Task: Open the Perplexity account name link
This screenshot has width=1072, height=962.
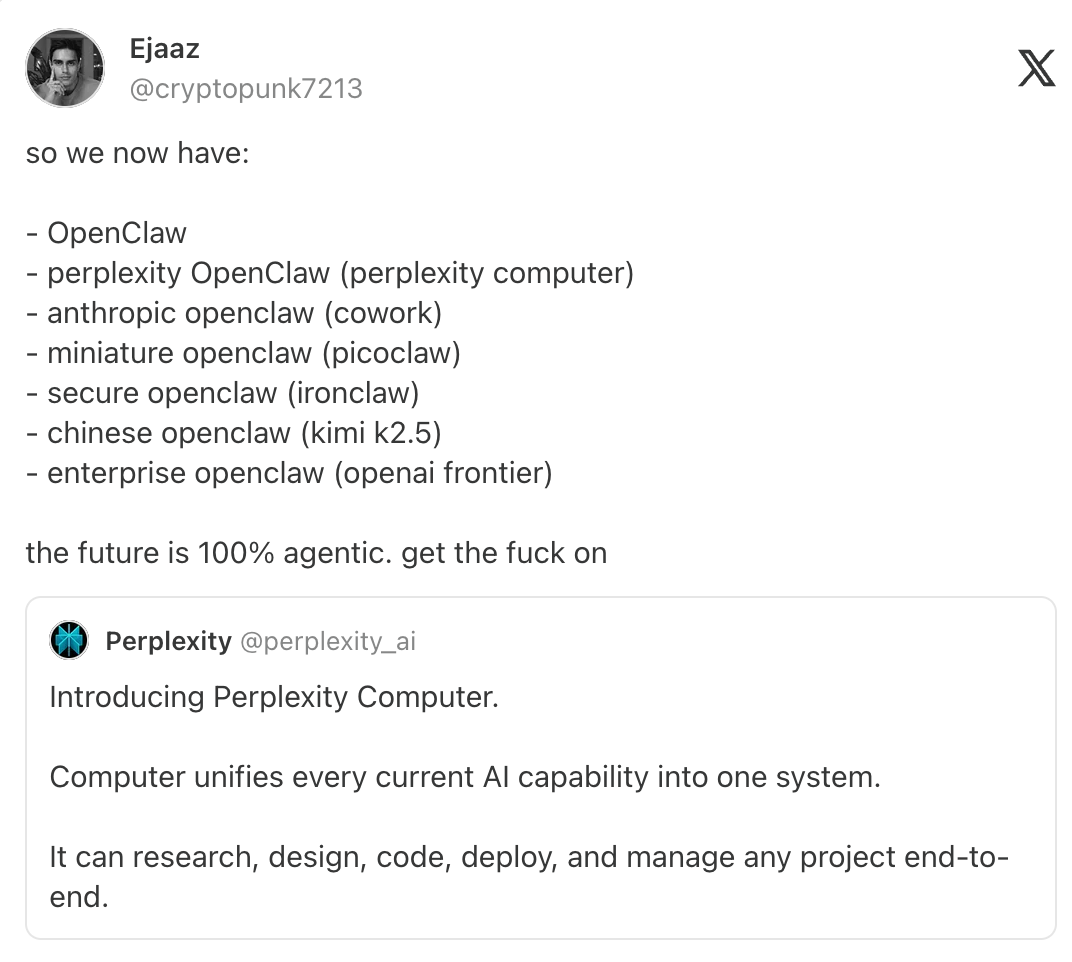Action: (x=168, y=641)
